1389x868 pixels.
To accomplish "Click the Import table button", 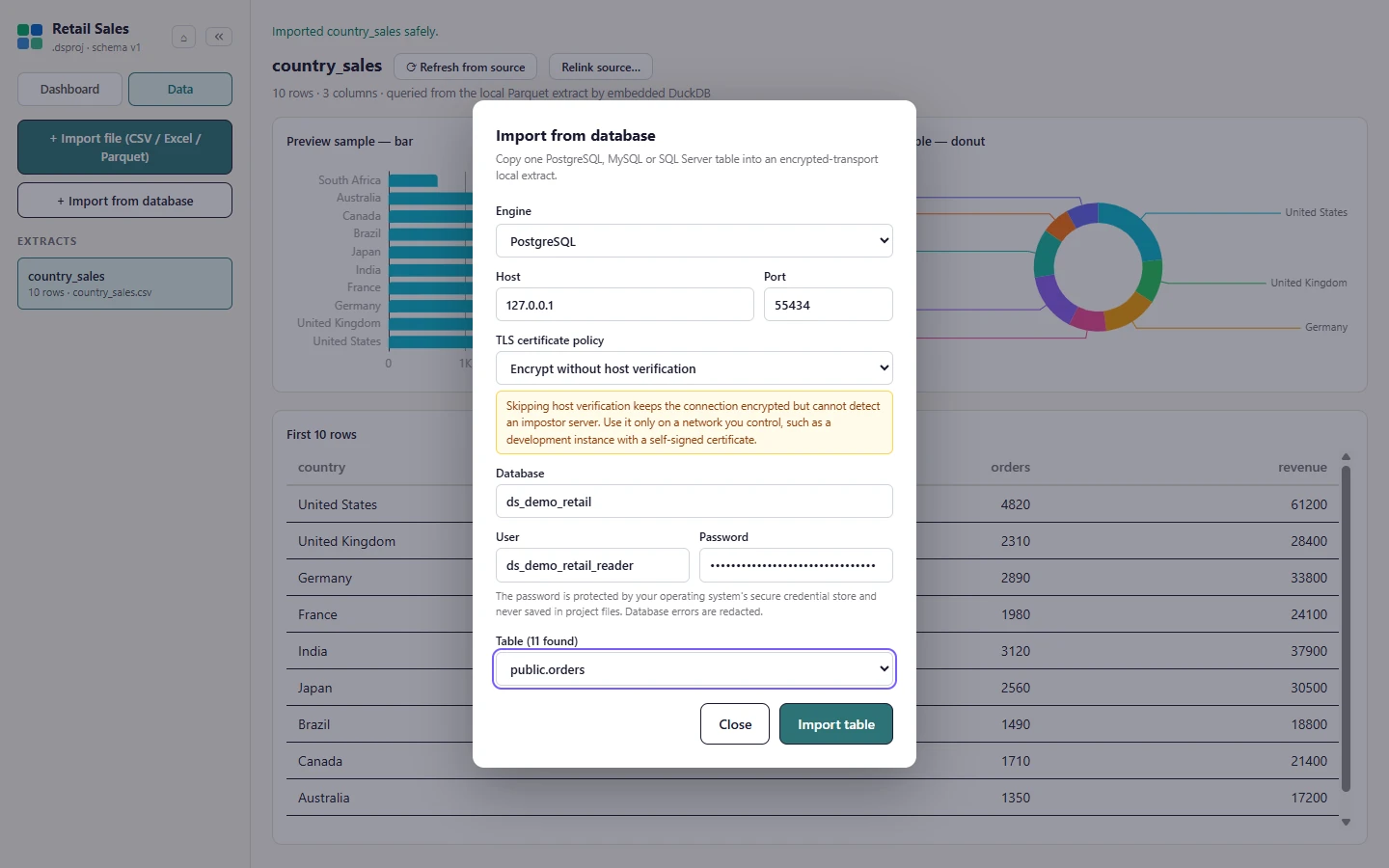I will pos(836,724).
